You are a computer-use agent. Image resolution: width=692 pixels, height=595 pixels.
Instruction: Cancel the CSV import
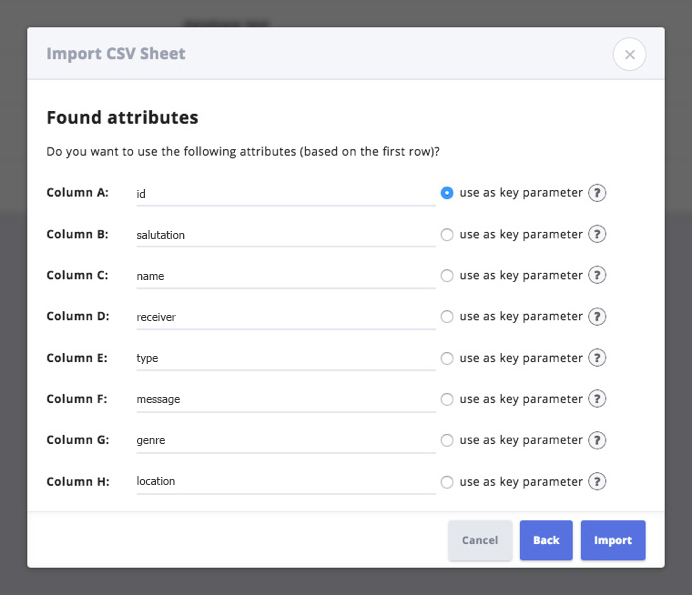pyautogui.click(x=480, y=540)
